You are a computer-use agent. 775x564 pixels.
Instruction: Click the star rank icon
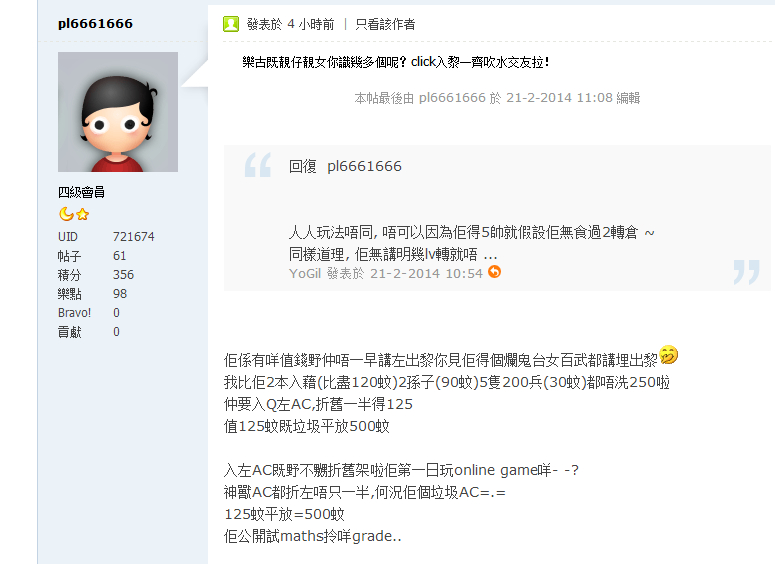click(x=83, y=214)
